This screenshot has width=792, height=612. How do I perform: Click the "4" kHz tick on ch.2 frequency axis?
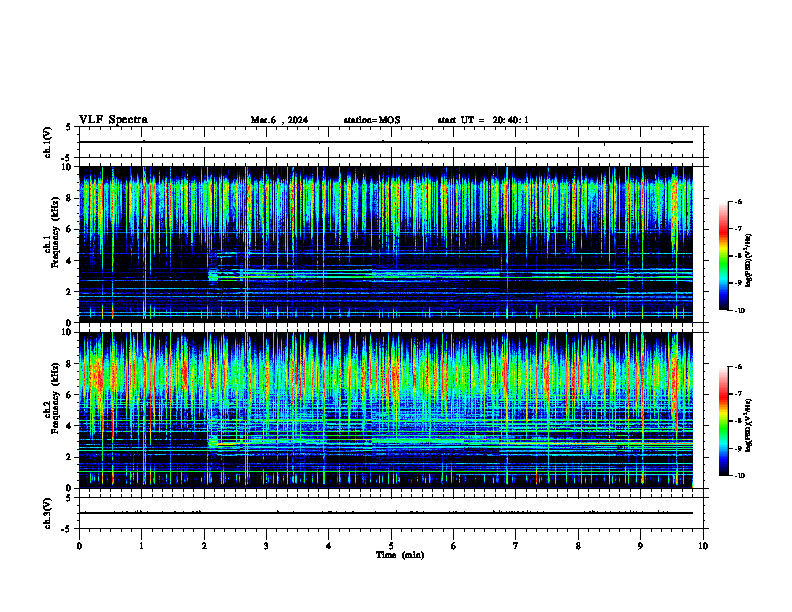pos(70,426)
